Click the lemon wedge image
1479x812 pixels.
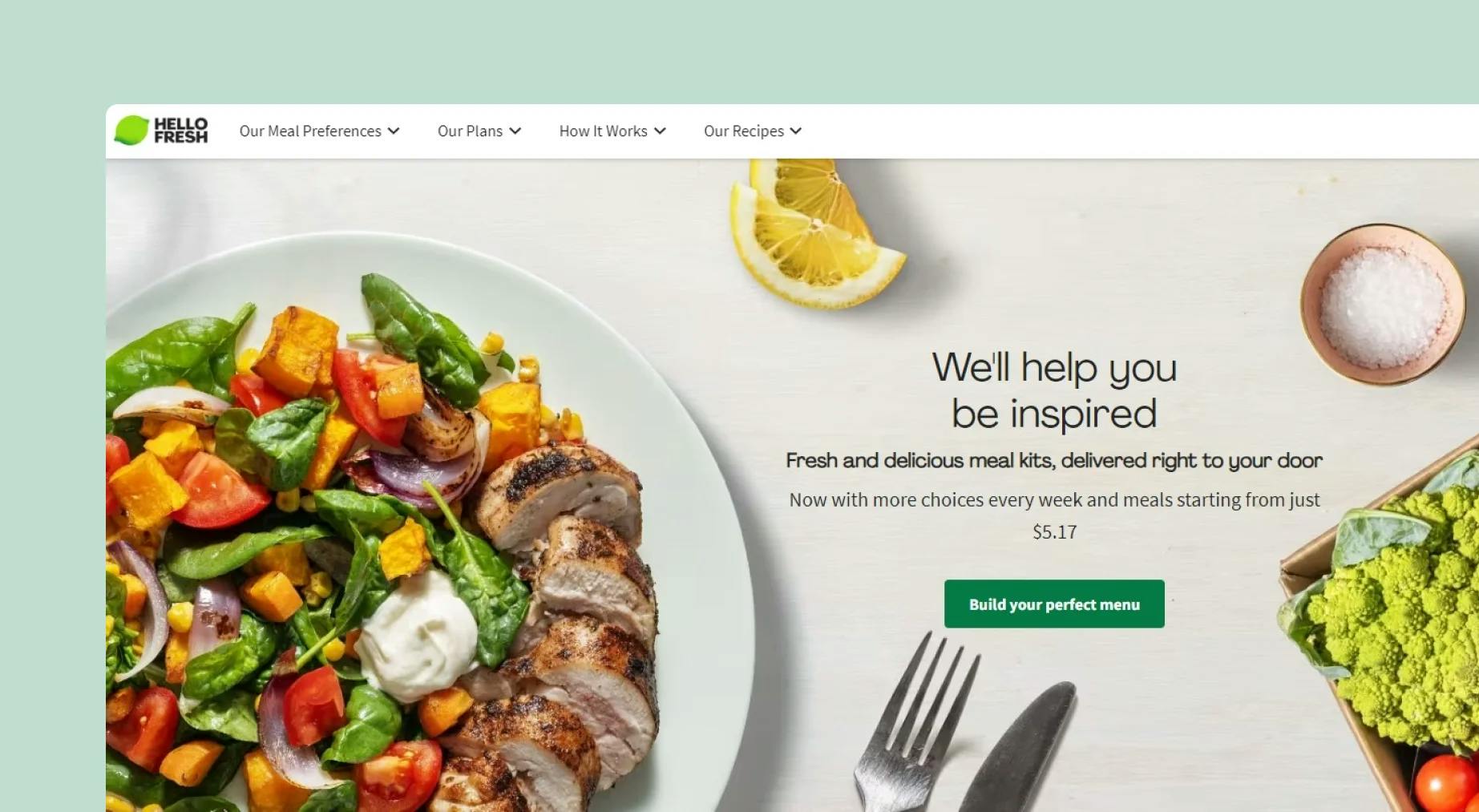point(814,232)
